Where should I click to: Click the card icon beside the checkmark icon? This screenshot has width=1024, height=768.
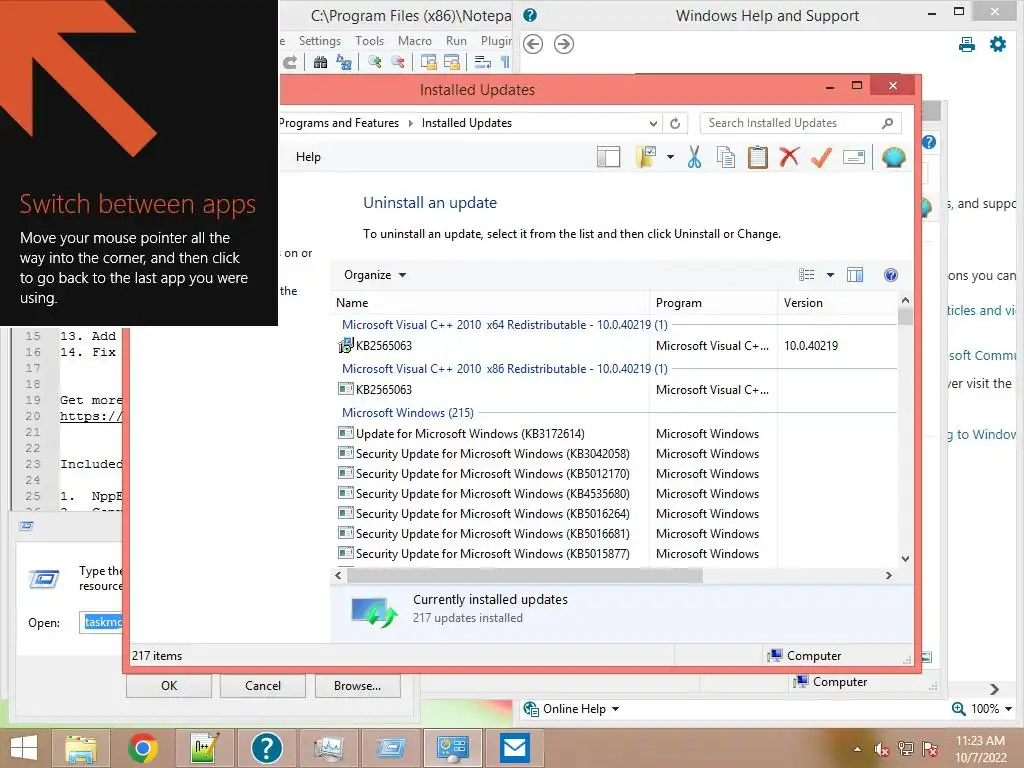pos(854,157)
